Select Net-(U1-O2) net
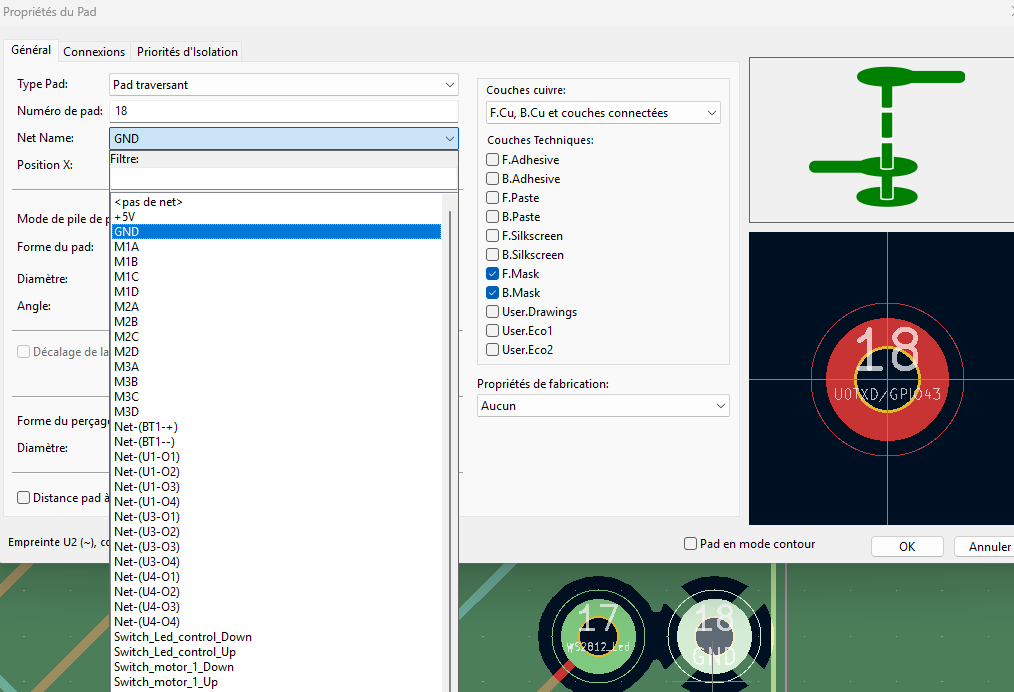 point(276,471)
